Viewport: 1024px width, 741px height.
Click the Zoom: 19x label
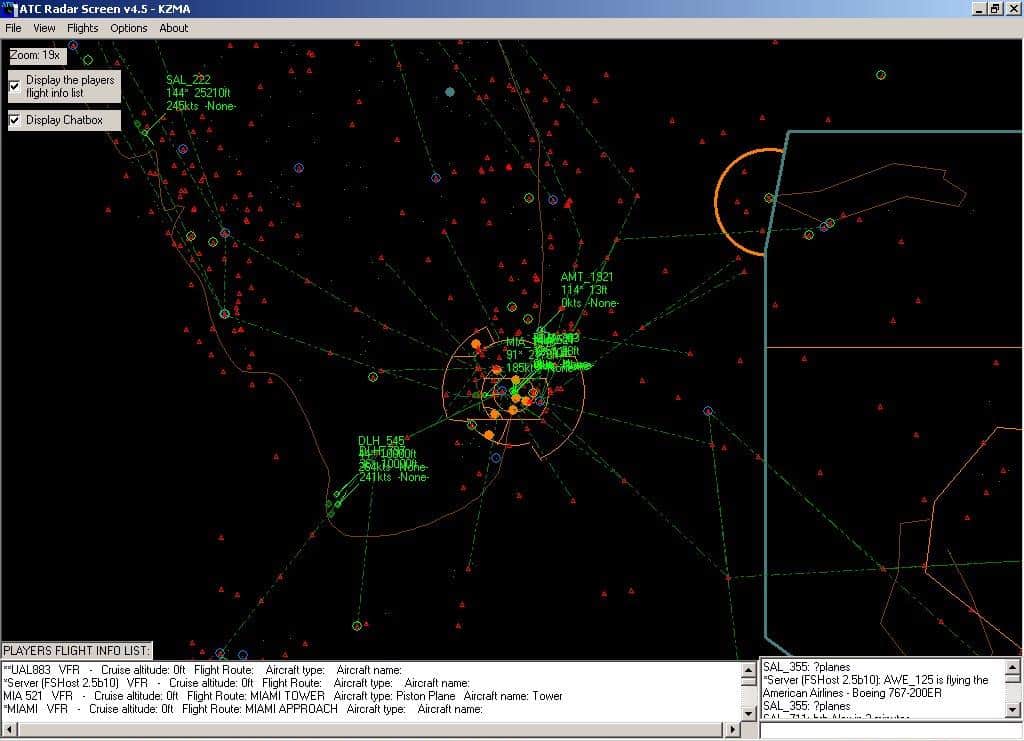tap(35, 55)
